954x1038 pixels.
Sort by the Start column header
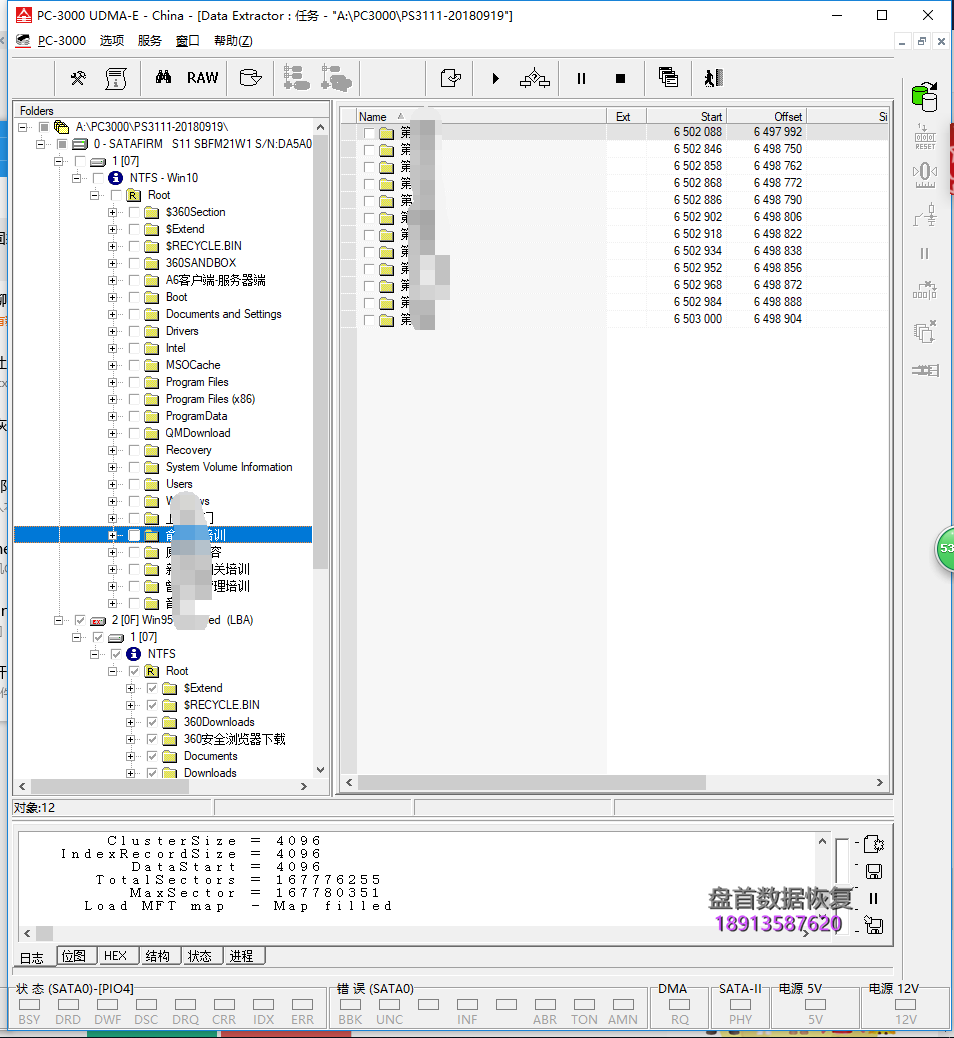coord(686,117)
